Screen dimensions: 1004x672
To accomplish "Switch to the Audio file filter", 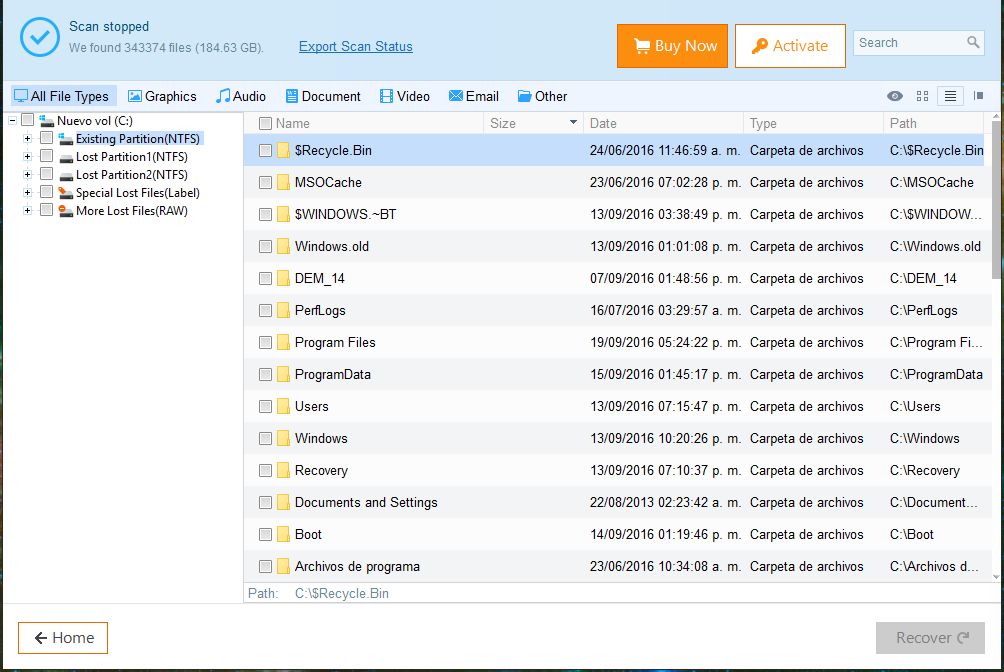I will click(x=240, y=96).
